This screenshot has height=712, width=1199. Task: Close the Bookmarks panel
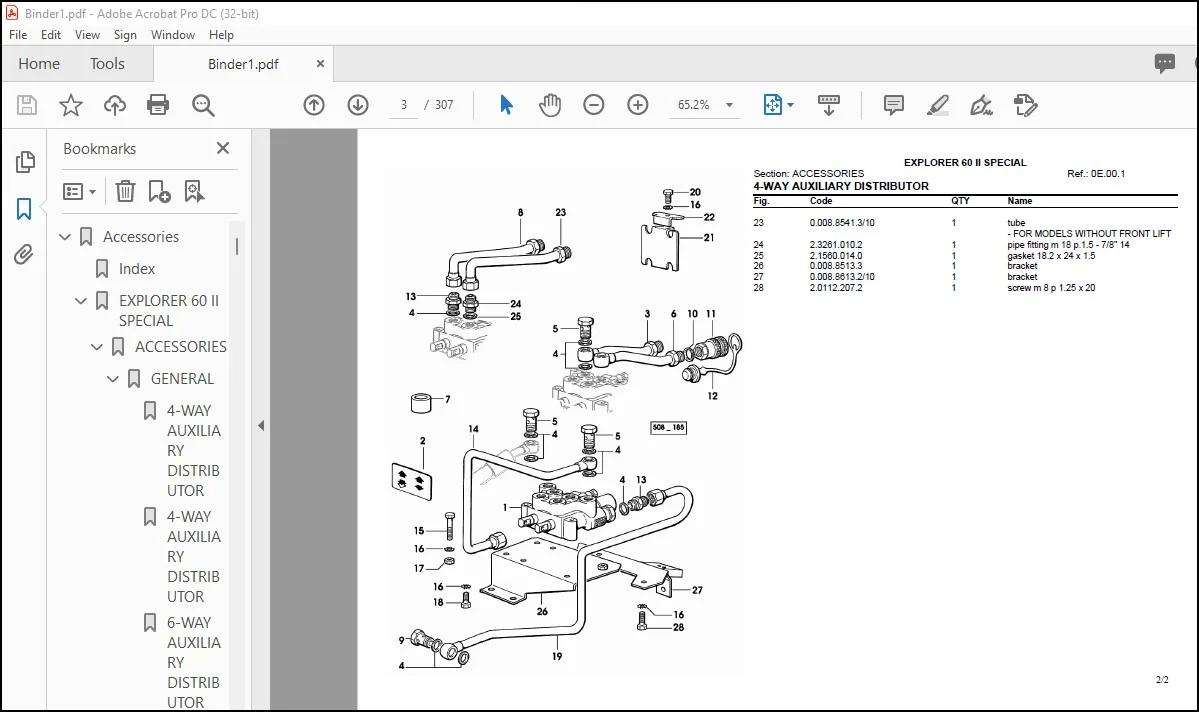(x=223, y=148)
